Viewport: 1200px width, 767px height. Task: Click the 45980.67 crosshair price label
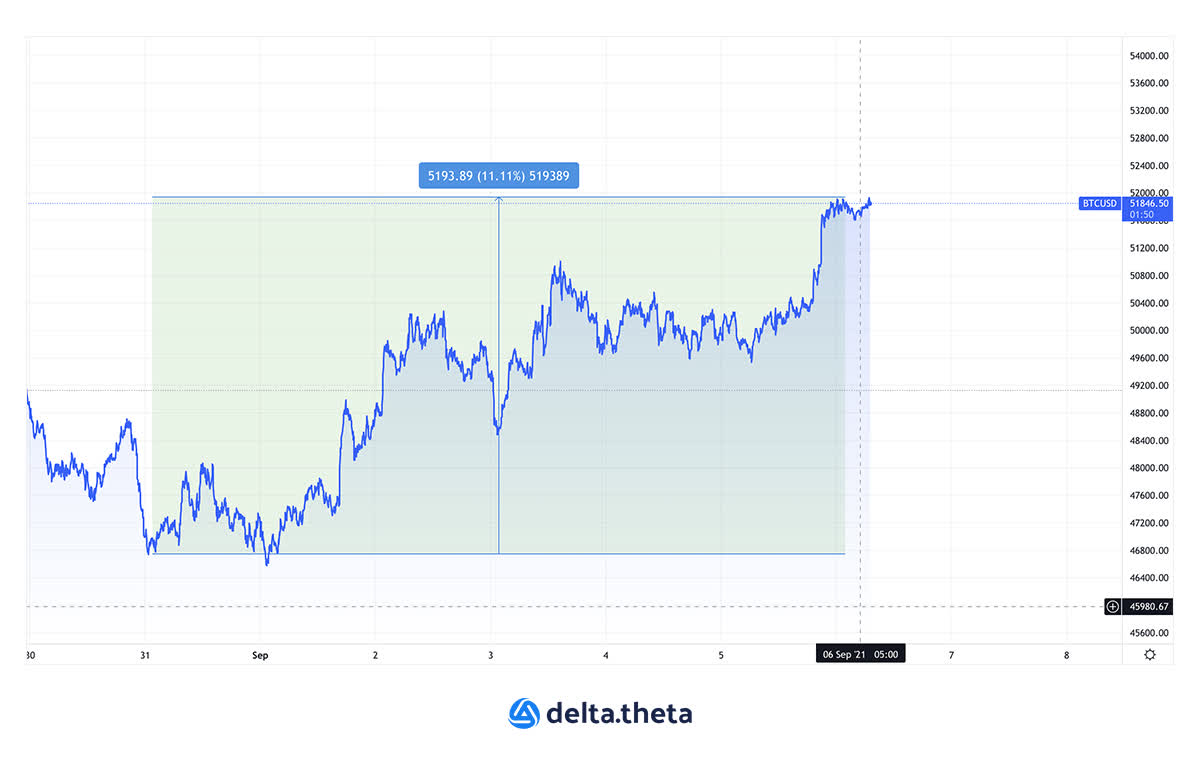pyautogui.click(x=1147, y=606)
